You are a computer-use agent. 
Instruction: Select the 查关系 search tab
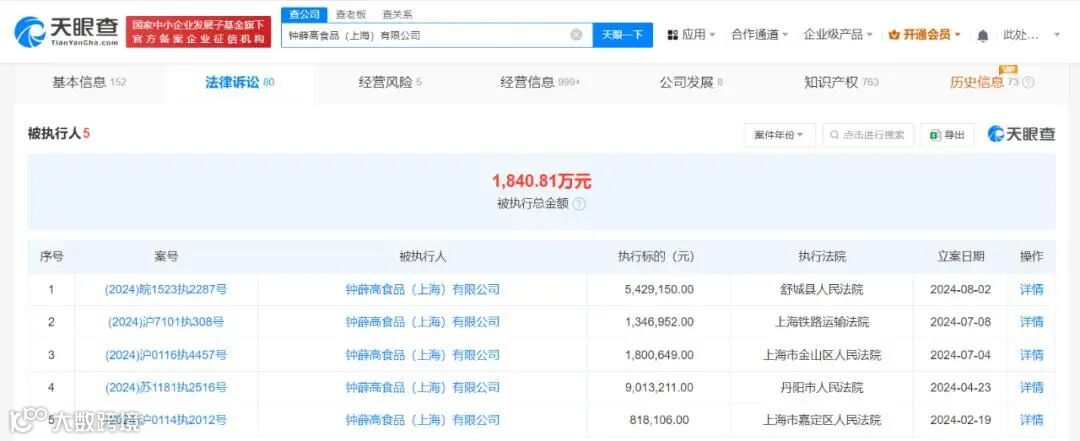397,14
